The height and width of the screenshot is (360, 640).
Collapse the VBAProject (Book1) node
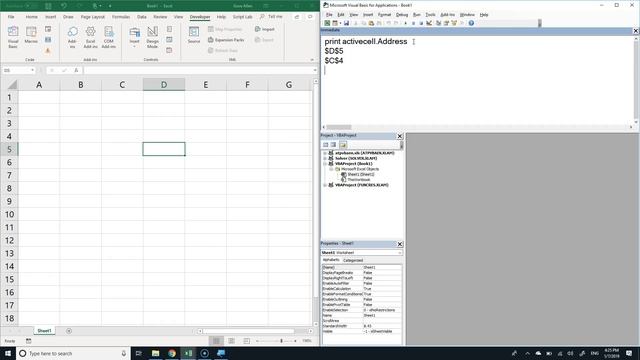[325, 164]
